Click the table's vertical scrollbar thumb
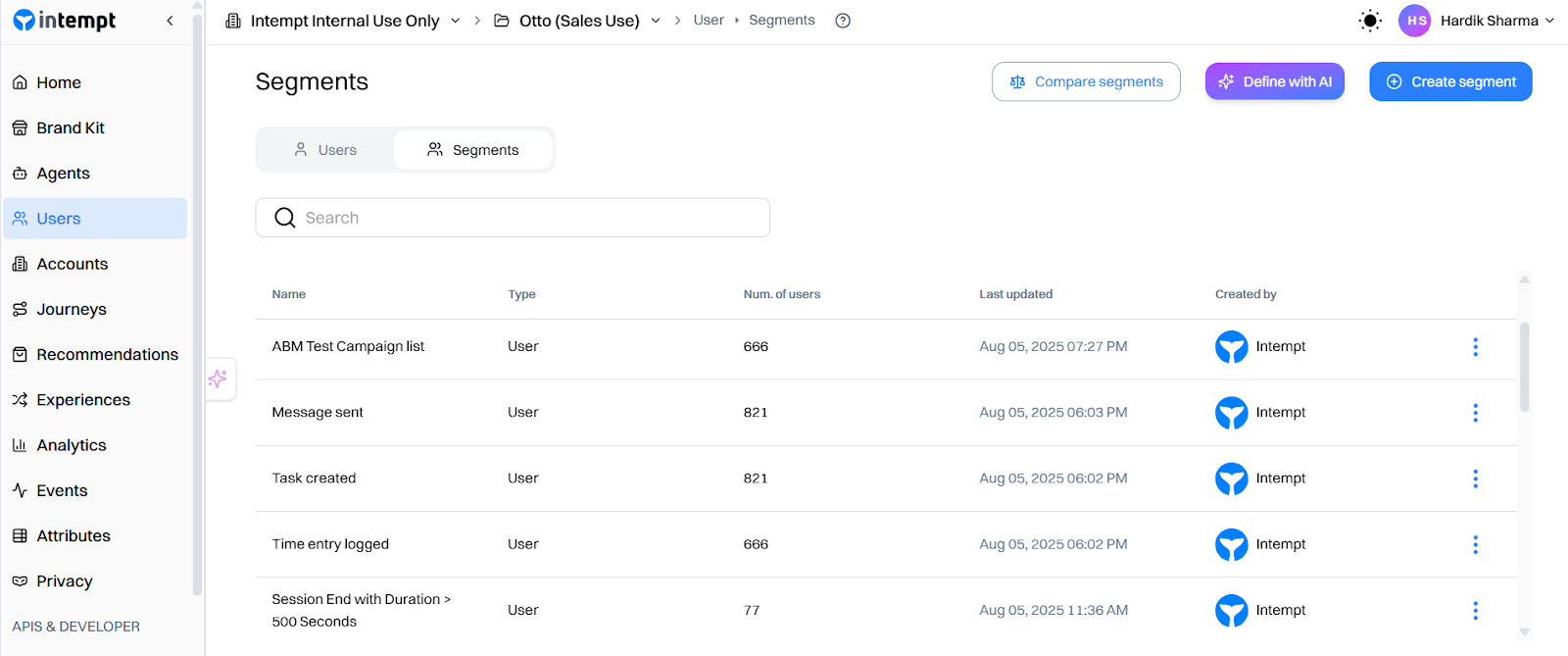This screenshot has width=1568, height=656. coord(1524,367)
